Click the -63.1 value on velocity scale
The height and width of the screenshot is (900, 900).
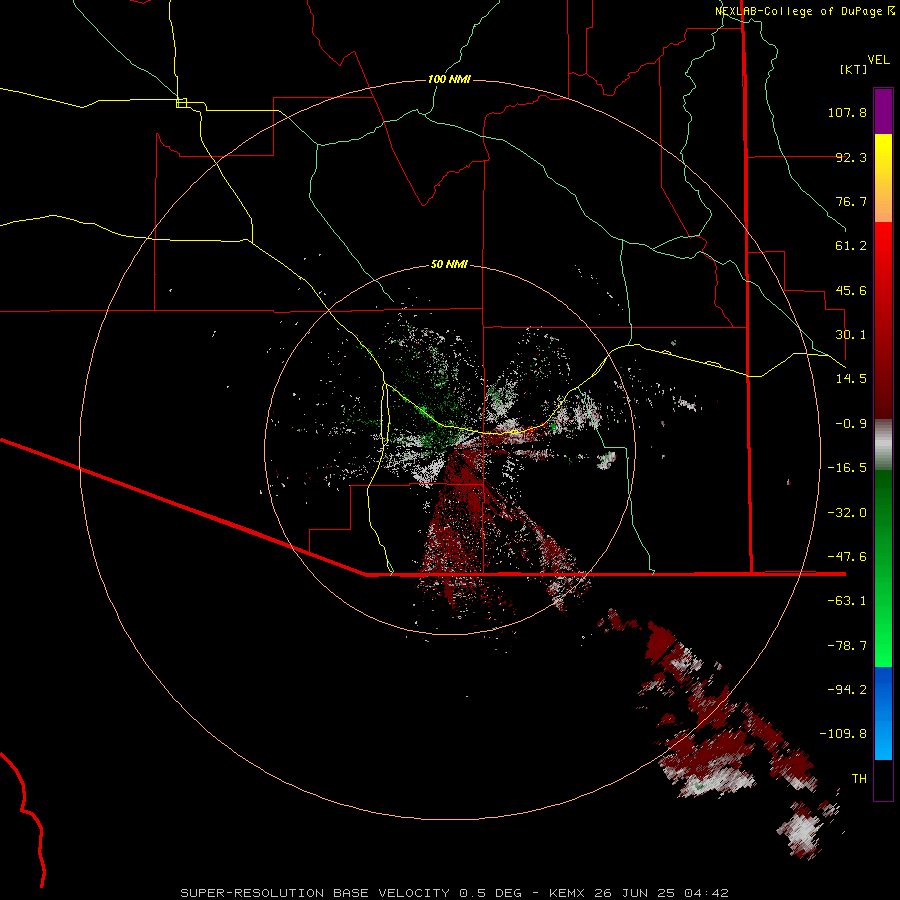[847, 601]
